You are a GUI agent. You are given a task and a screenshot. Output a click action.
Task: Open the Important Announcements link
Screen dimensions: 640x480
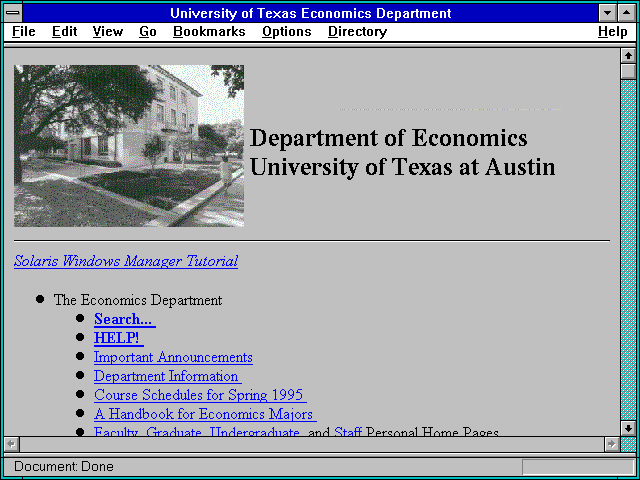[173, 357]
